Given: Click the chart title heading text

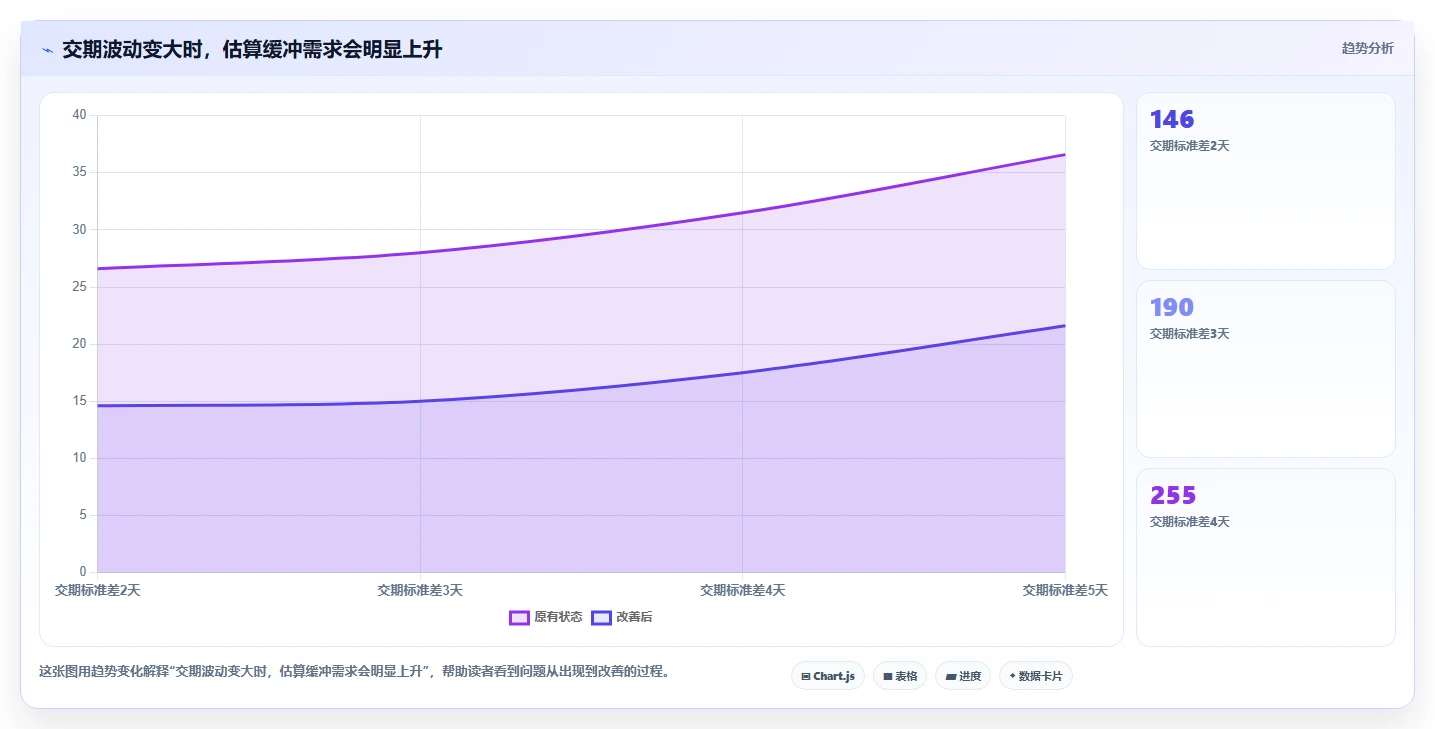Looking at the screenshot, I should 252,50.
